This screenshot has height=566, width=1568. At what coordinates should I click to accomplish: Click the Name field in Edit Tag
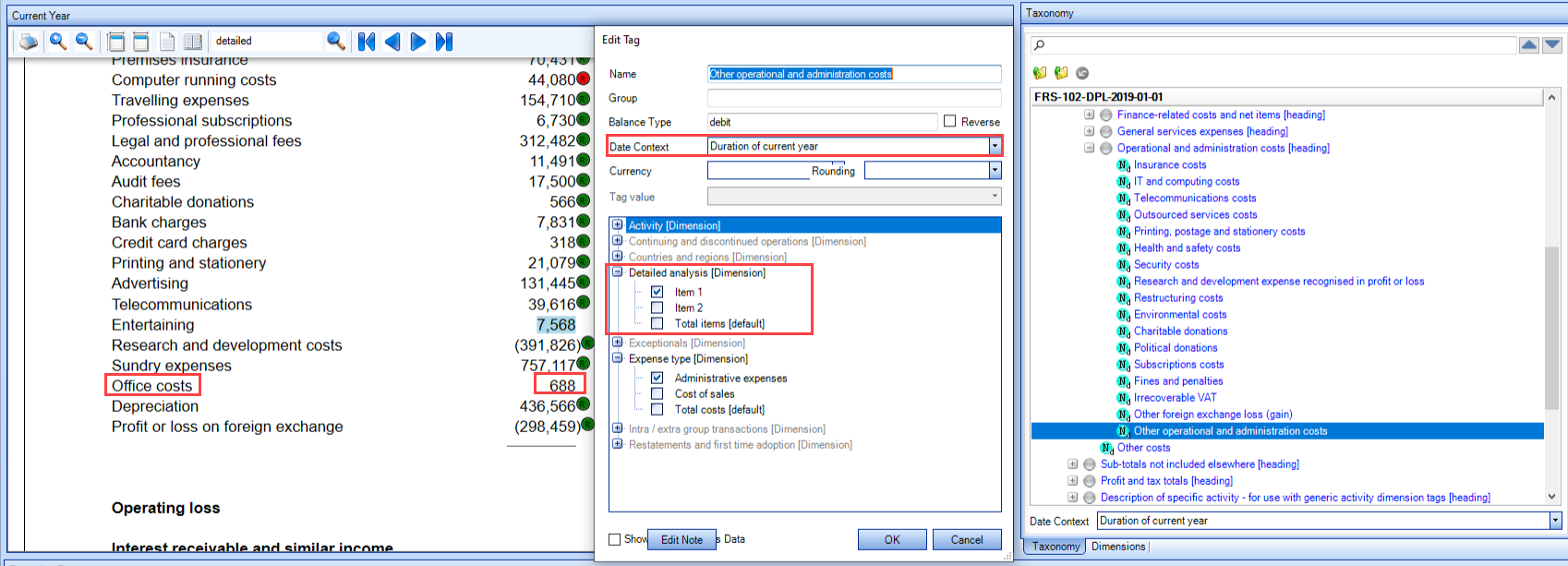click(x=854, y=74)
